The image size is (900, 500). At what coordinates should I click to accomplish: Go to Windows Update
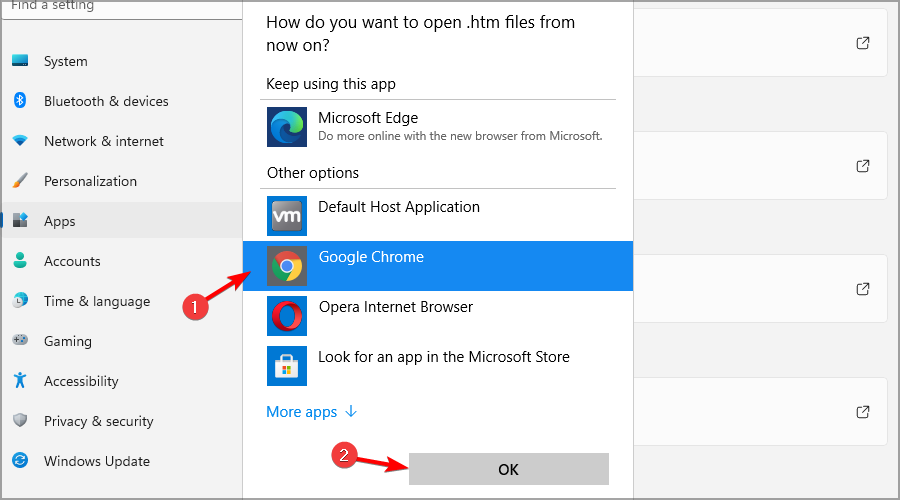click(x=122, y=461)
